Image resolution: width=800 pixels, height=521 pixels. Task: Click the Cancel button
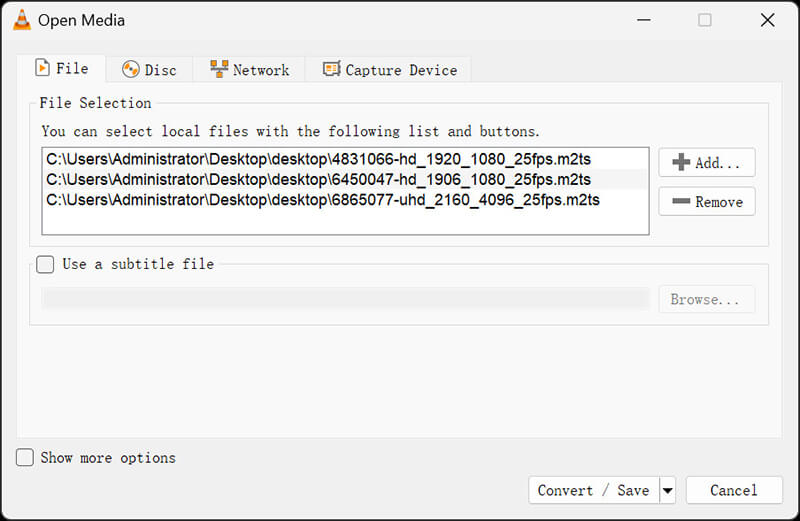click(x=734, y=490)
